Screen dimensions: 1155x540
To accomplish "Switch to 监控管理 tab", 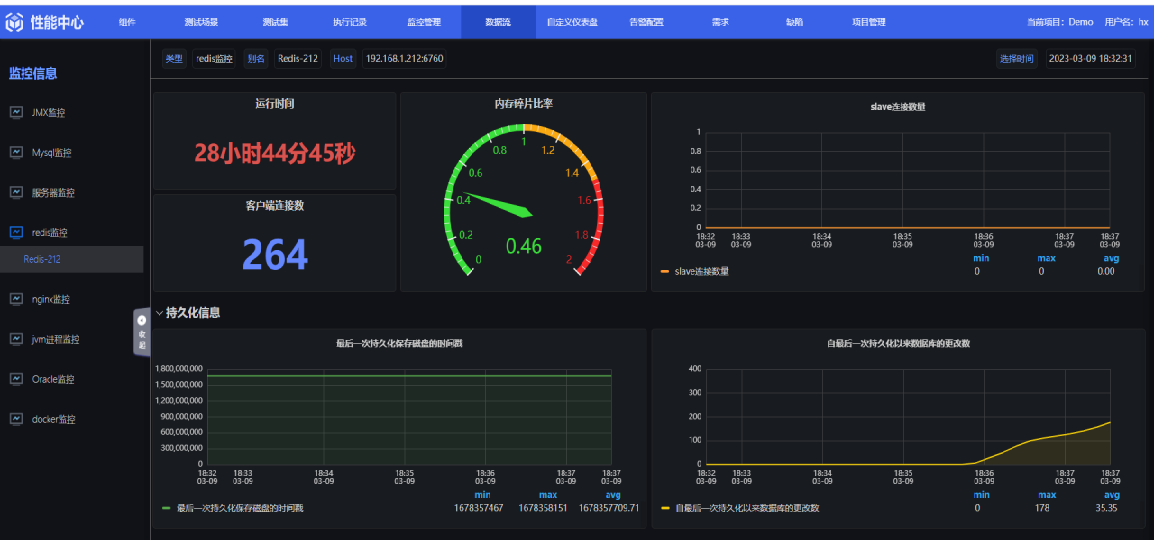I will pos(424,22).
